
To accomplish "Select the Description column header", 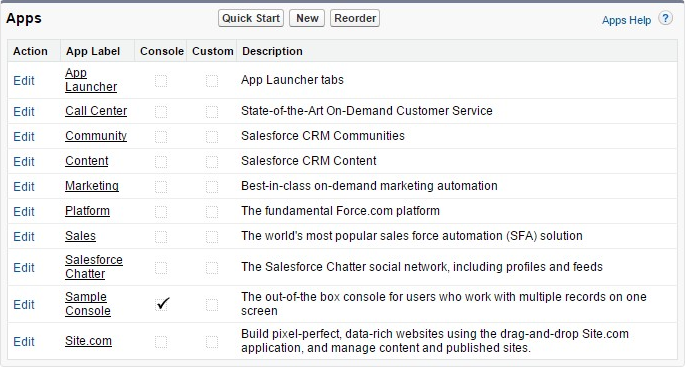I will (272, 51).
